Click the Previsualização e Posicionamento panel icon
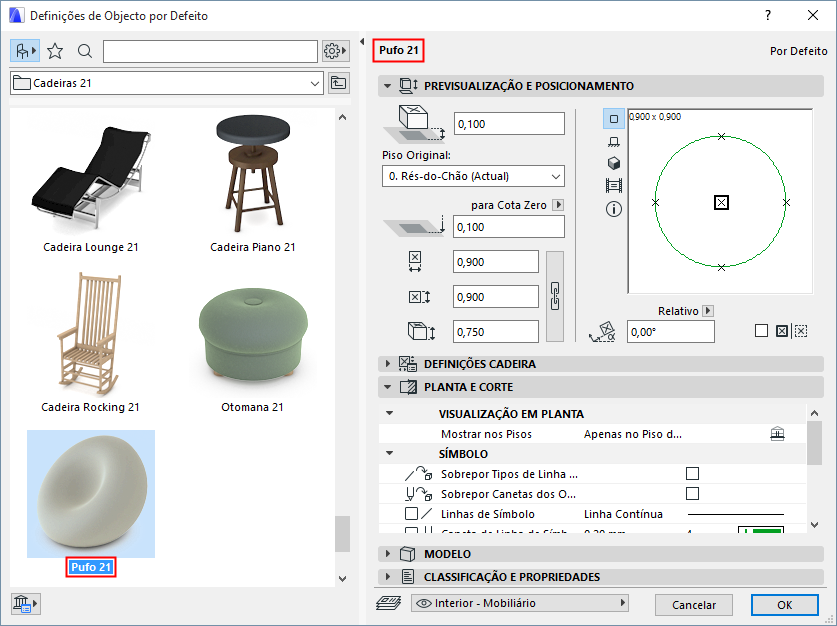The width and height of the screenshot is (837, 626). point(408,86)
